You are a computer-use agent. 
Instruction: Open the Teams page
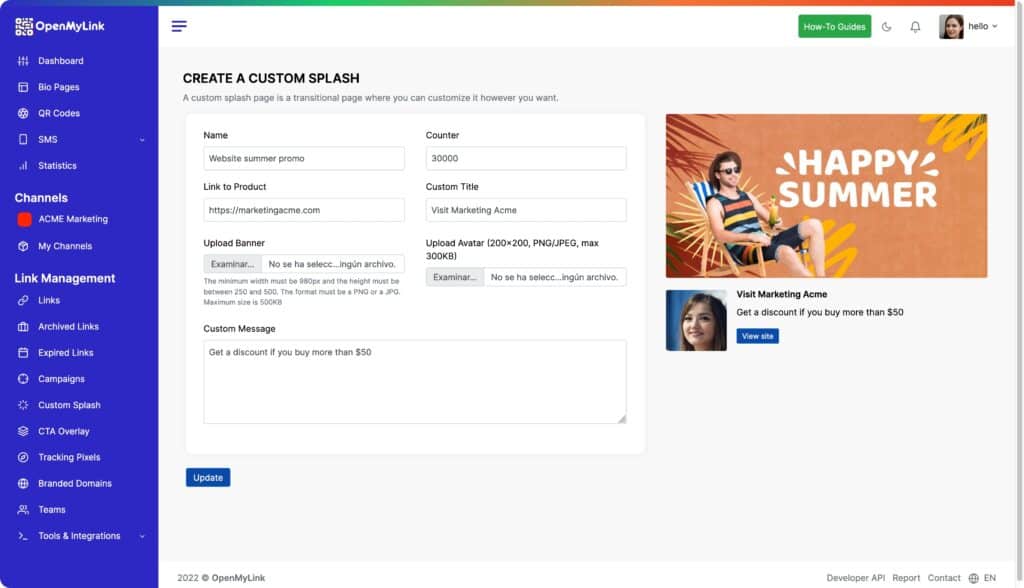(52, 510)
